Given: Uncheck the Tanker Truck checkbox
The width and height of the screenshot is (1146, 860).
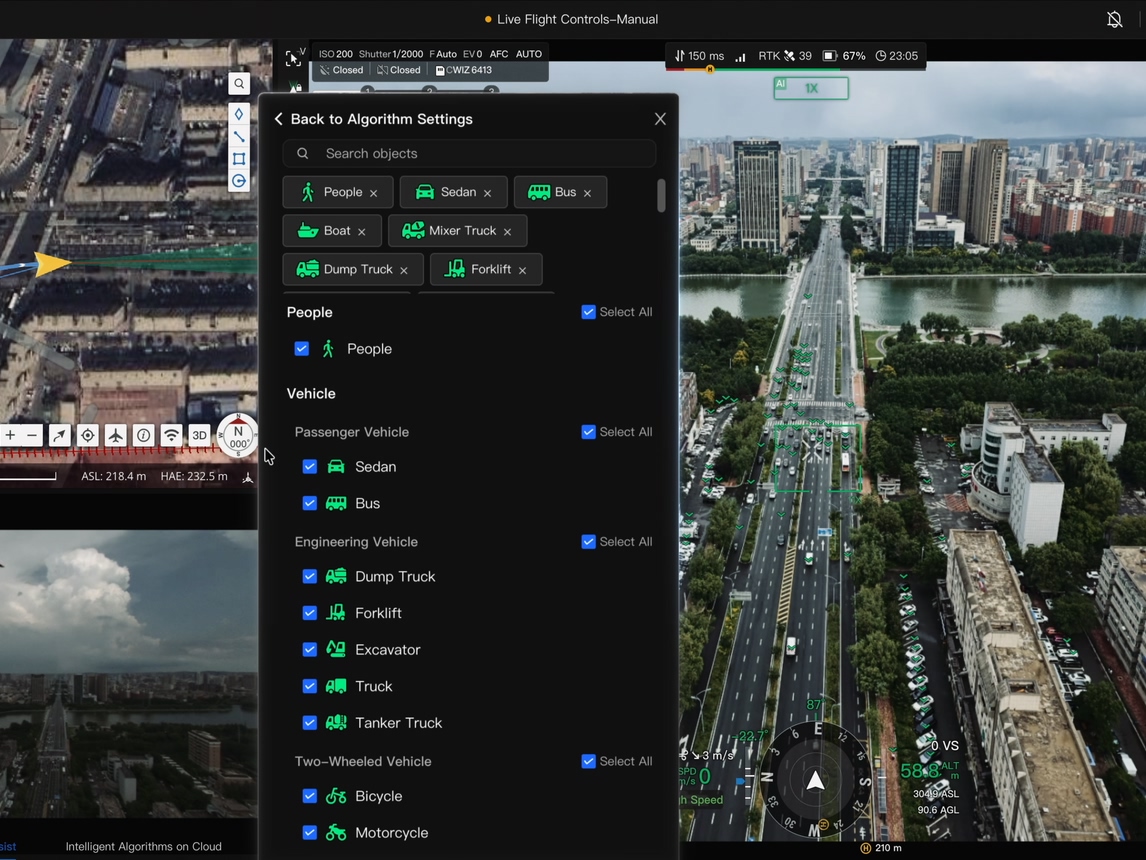Looking at the screenshot, I should (310, 722).
